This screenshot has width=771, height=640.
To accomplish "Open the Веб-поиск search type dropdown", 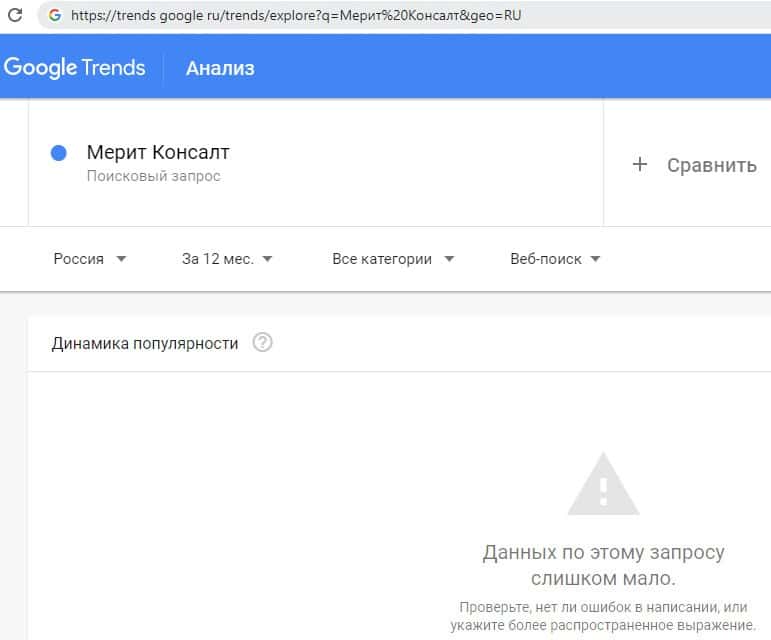I will 555,259.
